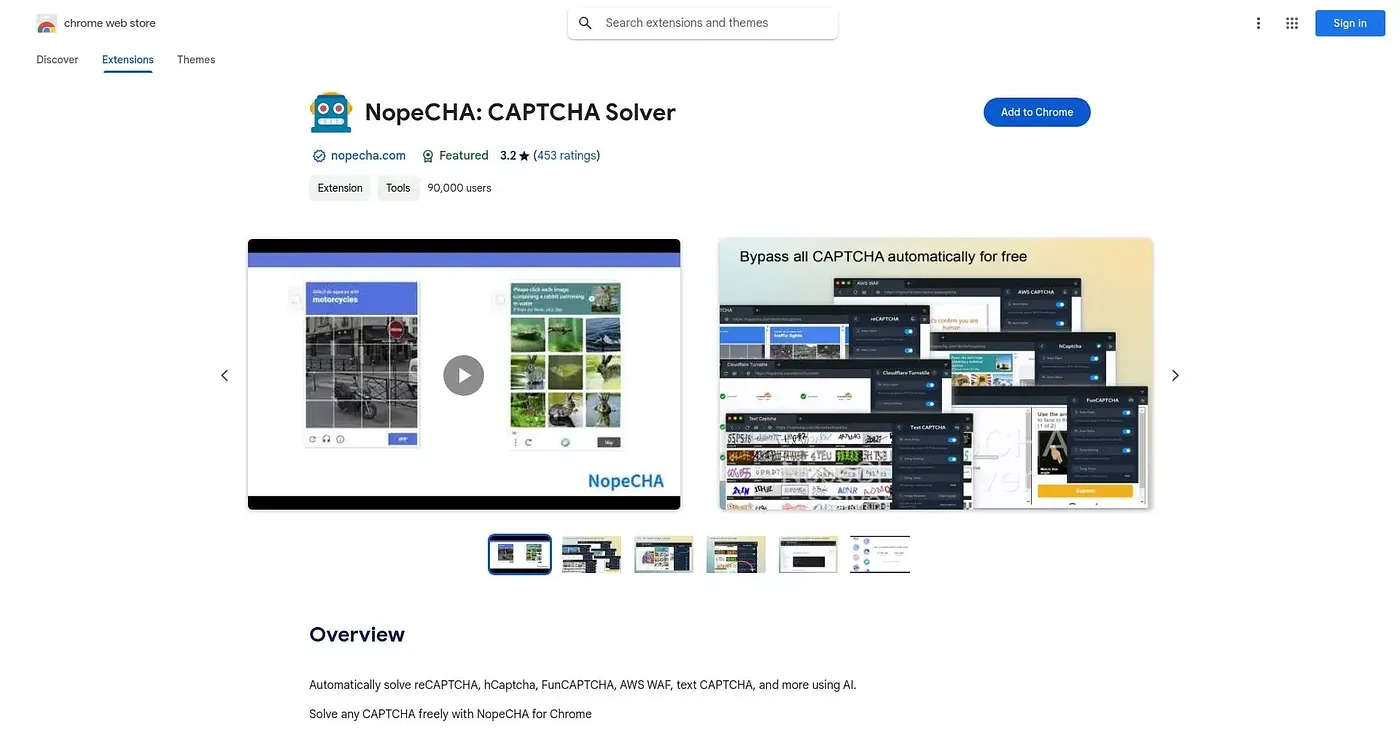Click the search magnifier icon

(x=586, y=23)
